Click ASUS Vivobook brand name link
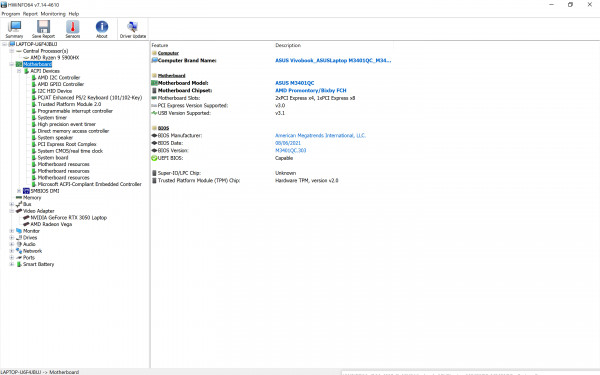The width and height of the screenshot is (600, 375). click(333, 60)
